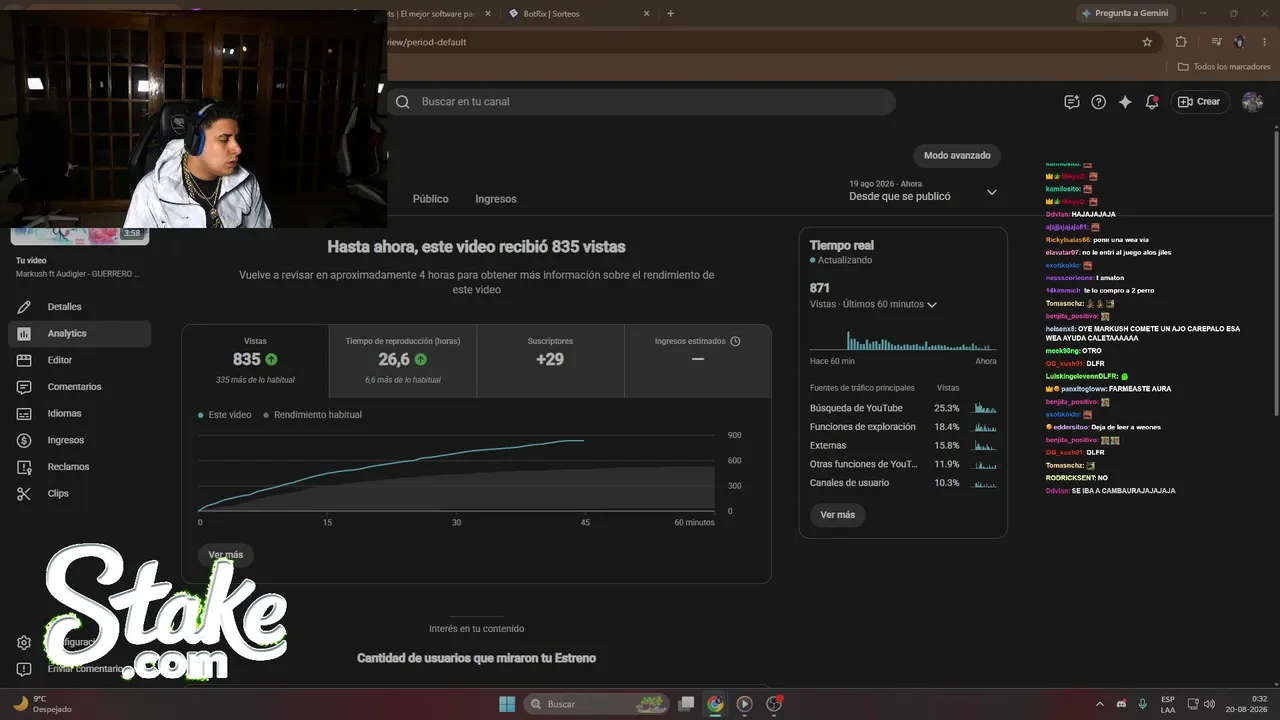Click the Crear button

coord(1200,102)
